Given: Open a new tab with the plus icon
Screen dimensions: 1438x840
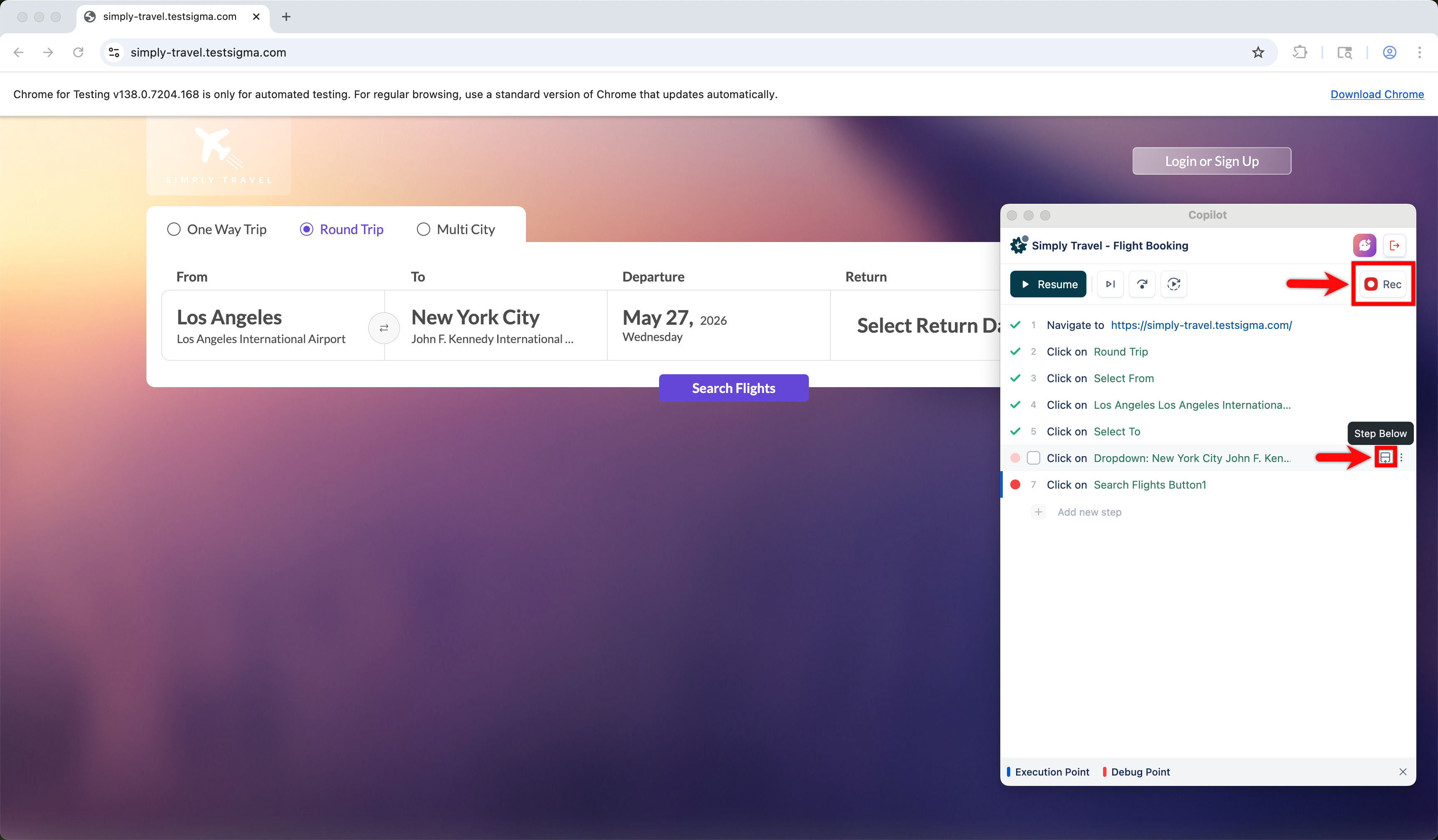Looking at the screenshot, I should click(286, 17).
